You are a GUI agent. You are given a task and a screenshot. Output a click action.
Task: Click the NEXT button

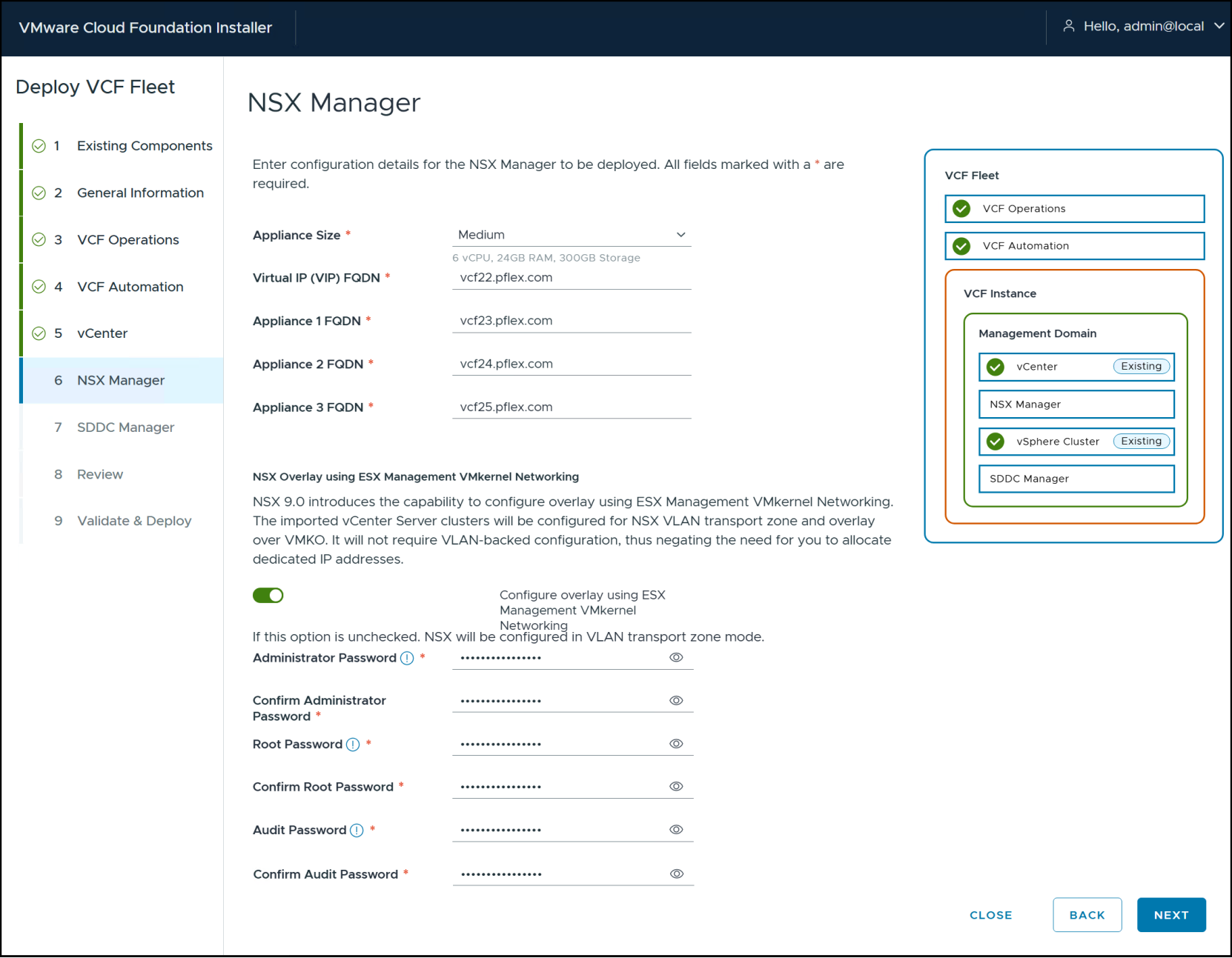(1171, 915)
